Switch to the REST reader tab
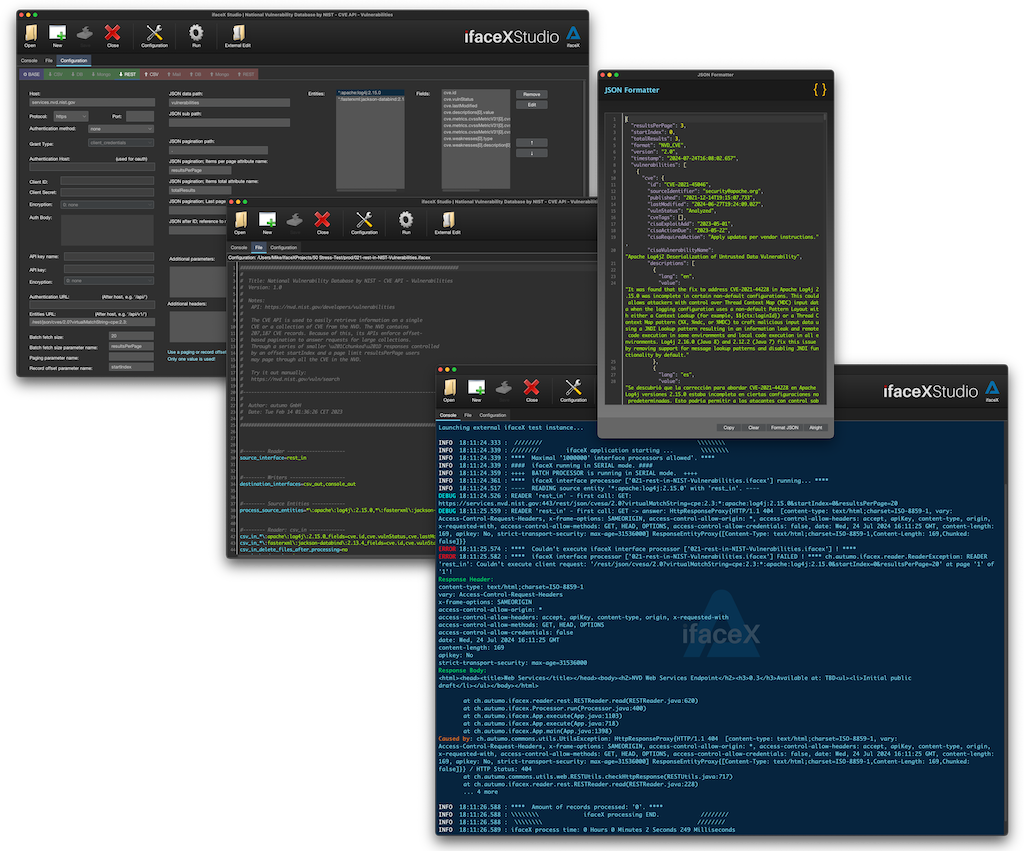 (128, 74)
